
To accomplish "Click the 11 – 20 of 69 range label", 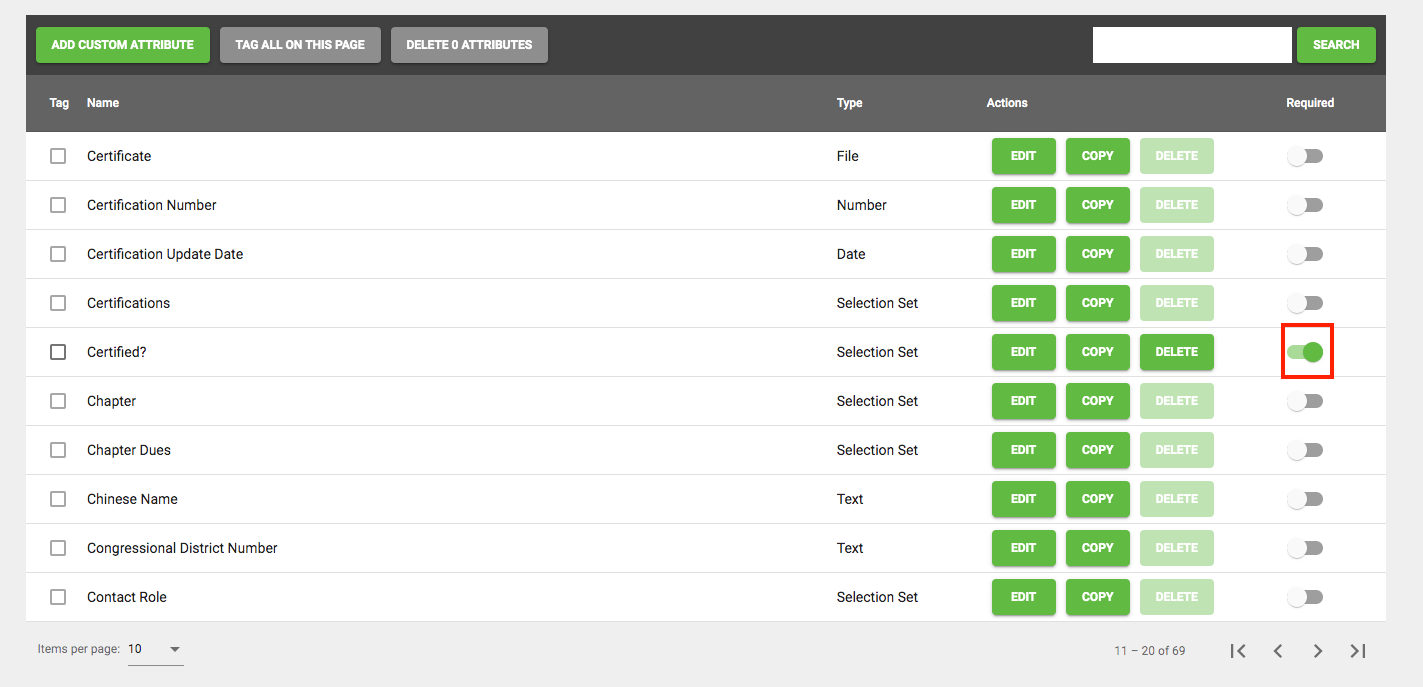I will tap(1150, 651).
